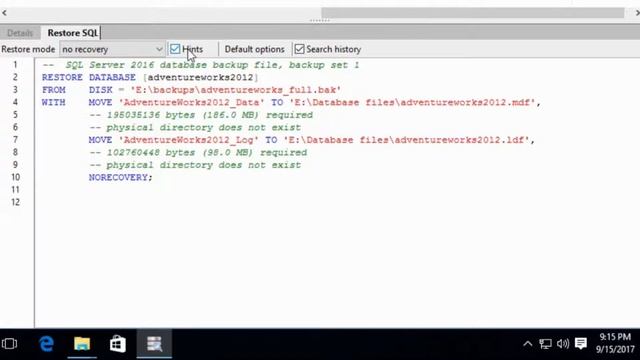
Task: Open the network status tray icon
Action: point(545,344)
